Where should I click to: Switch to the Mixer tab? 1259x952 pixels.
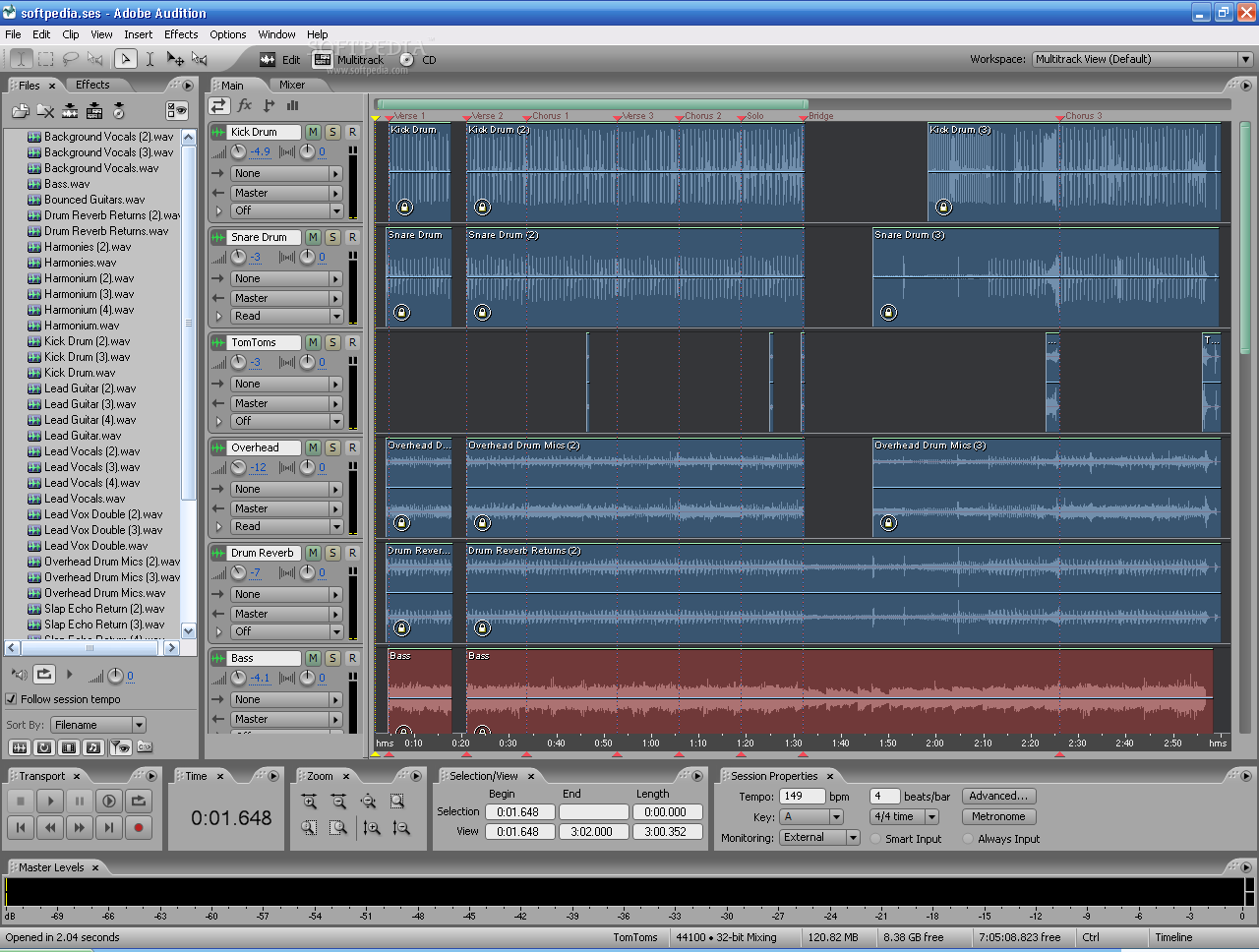click(292, 86)
